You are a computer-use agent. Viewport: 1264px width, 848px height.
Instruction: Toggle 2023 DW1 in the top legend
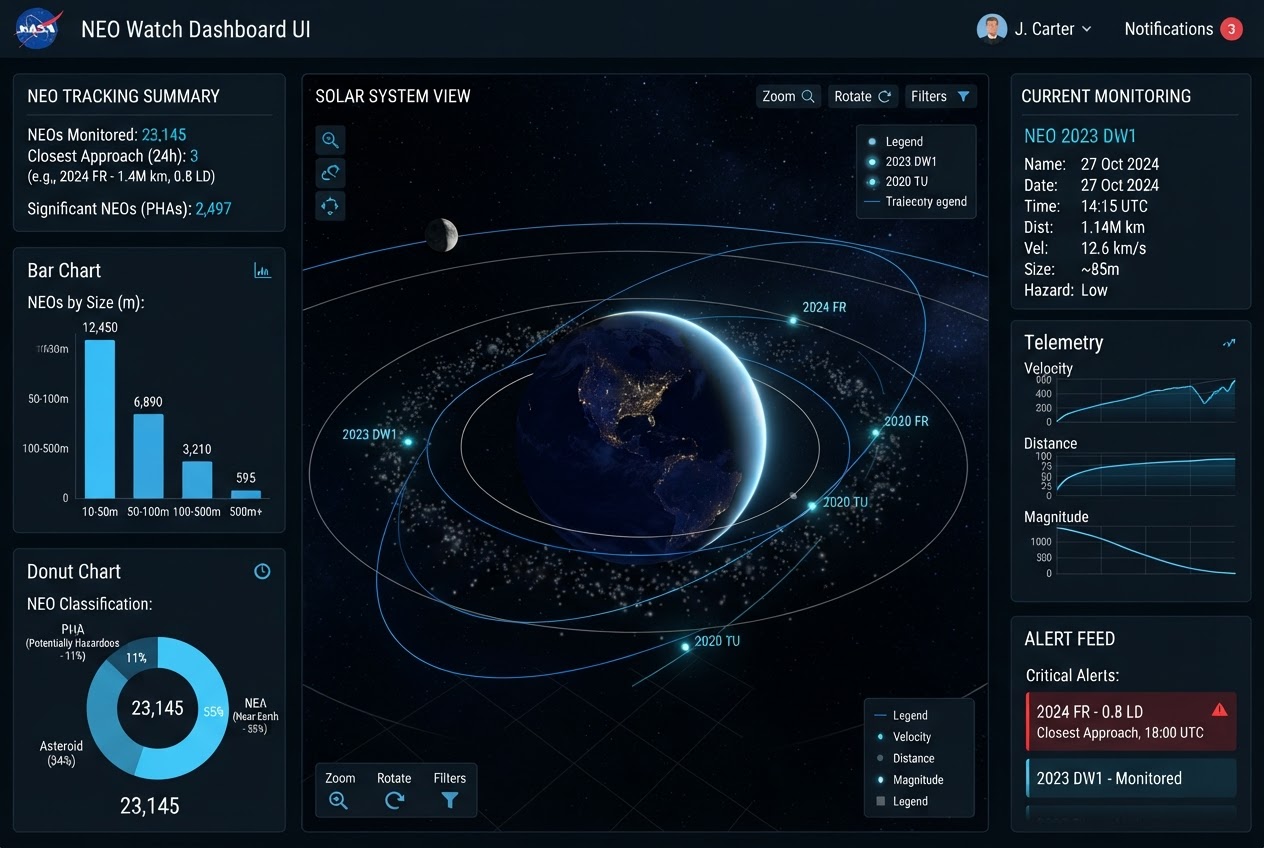[x=903, y=161]
